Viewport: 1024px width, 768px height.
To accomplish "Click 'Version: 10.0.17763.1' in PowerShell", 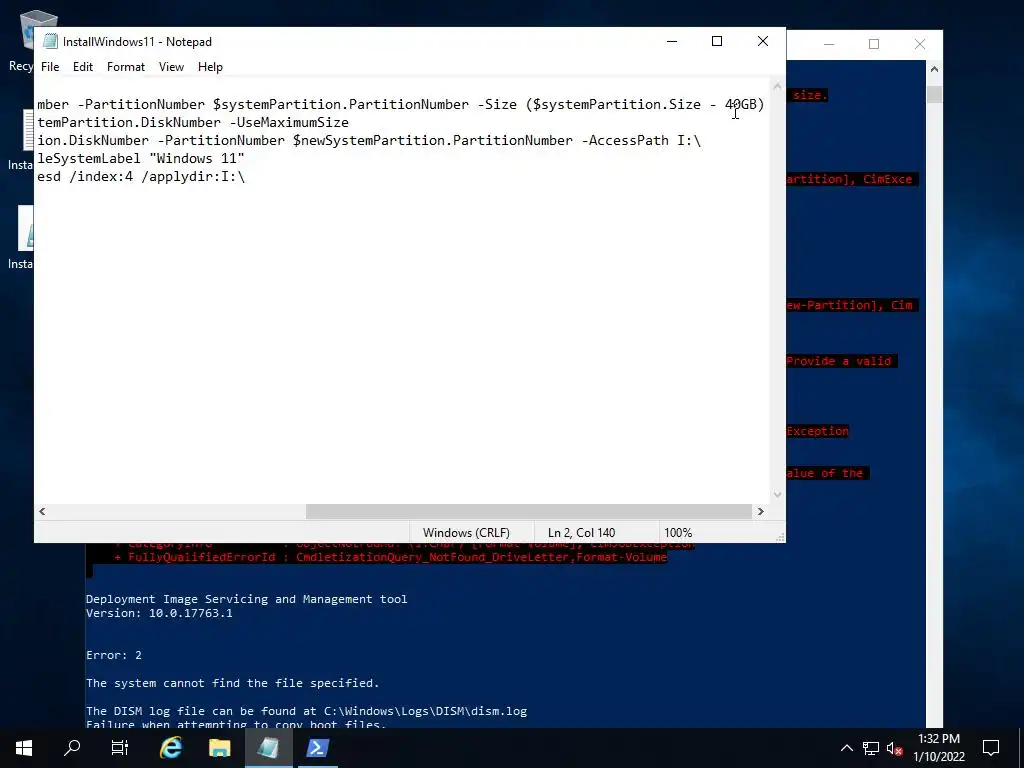I will tap(159, 613).
